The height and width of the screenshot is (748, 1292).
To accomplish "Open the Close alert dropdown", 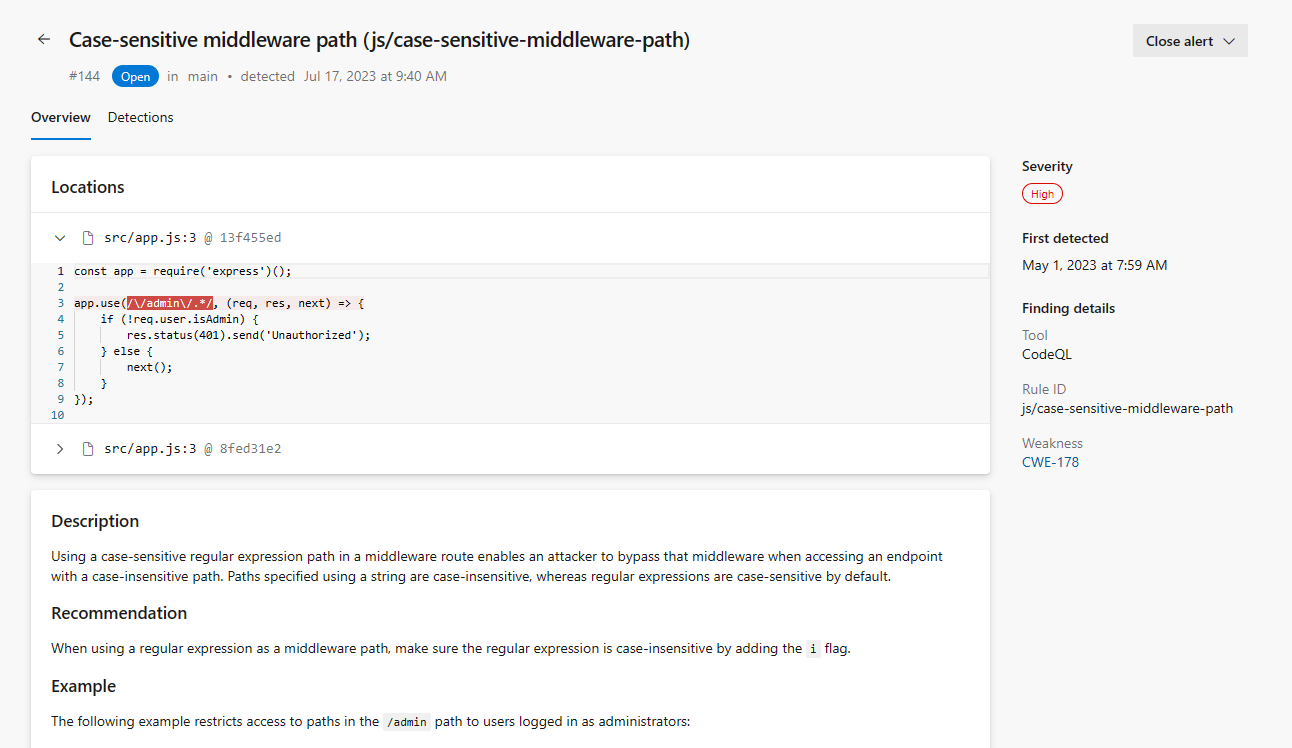I will (1190, 41).
